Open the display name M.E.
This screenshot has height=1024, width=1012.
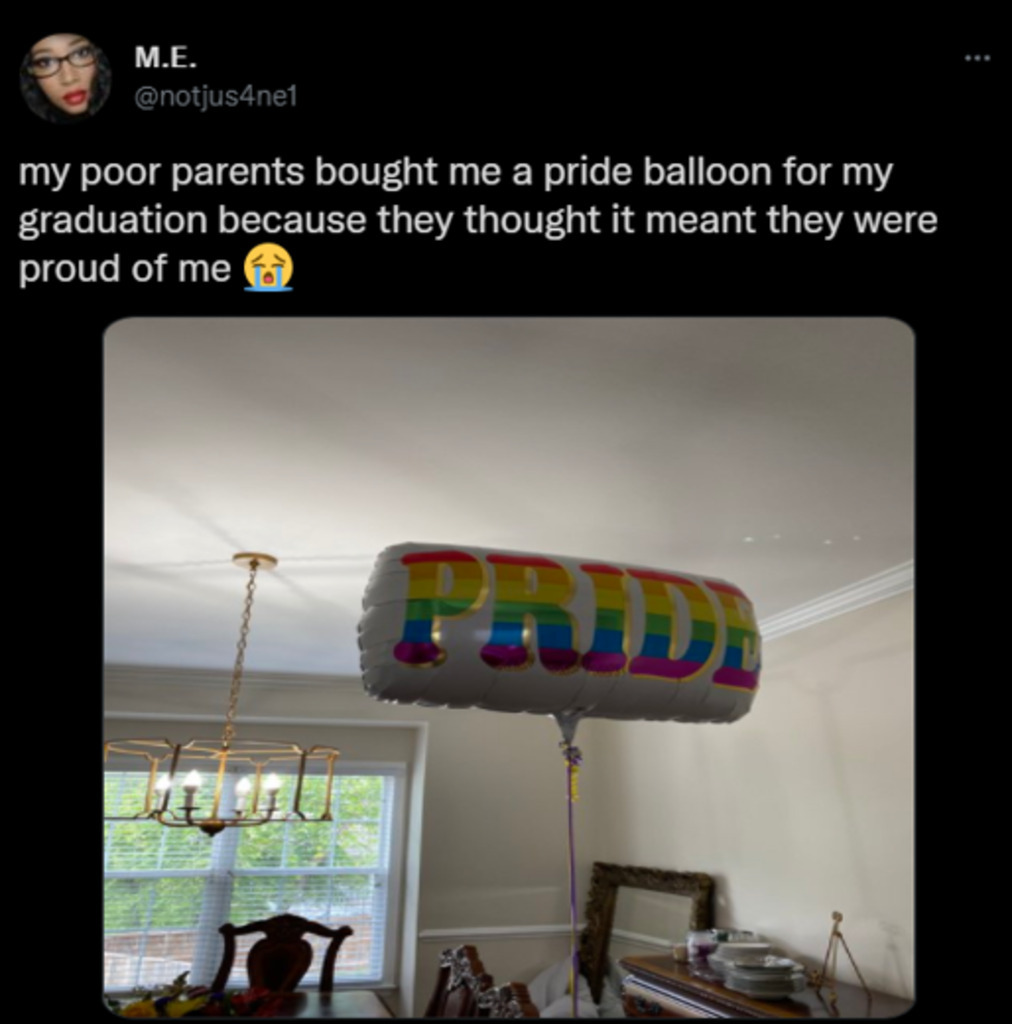click(x=165, y=59)
